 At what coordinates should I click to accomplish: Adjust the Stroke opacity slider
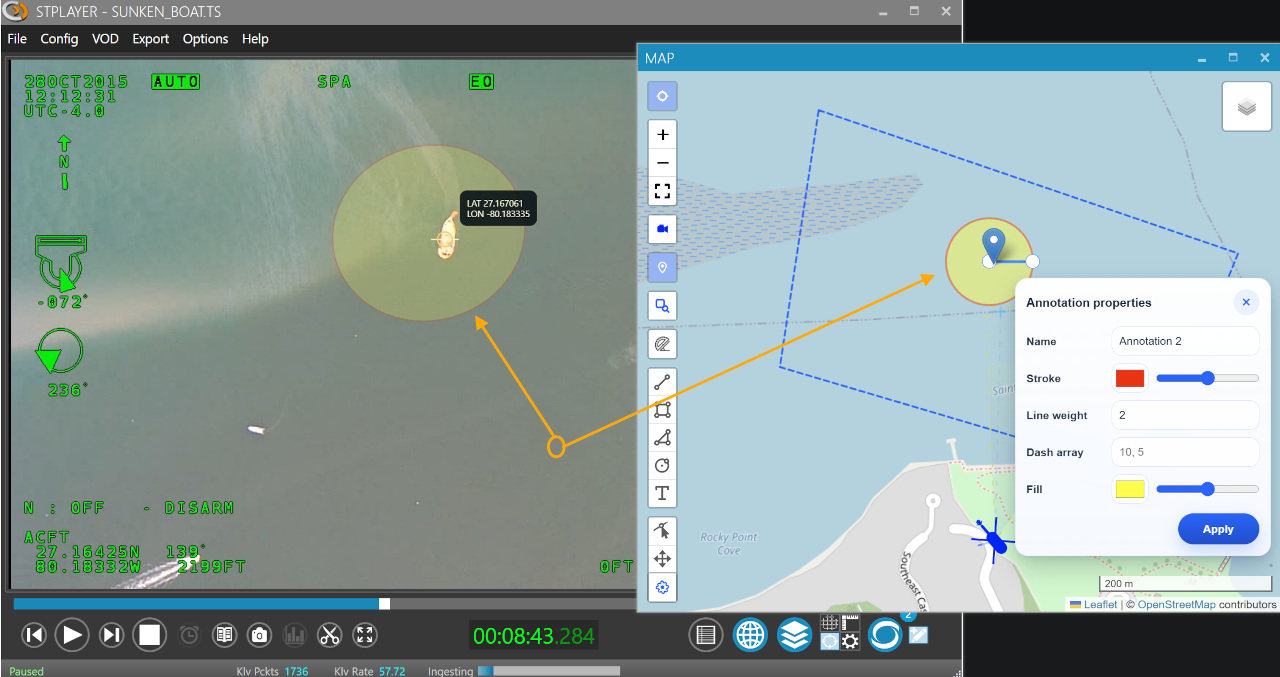(1207, 378)
